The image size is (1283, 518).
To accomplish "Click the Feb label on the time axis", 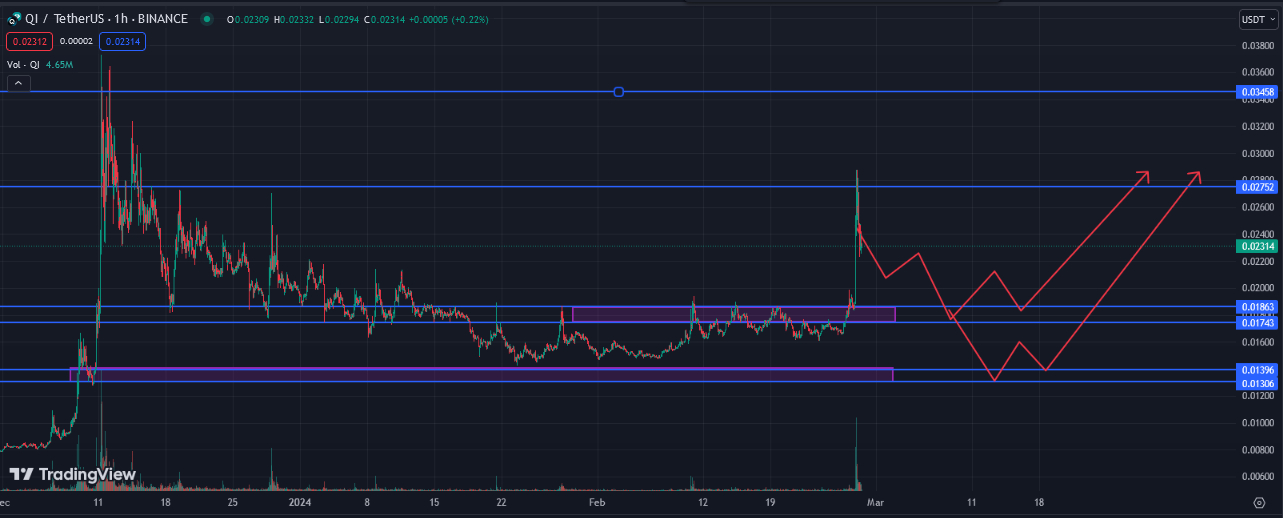I will 597,503.
